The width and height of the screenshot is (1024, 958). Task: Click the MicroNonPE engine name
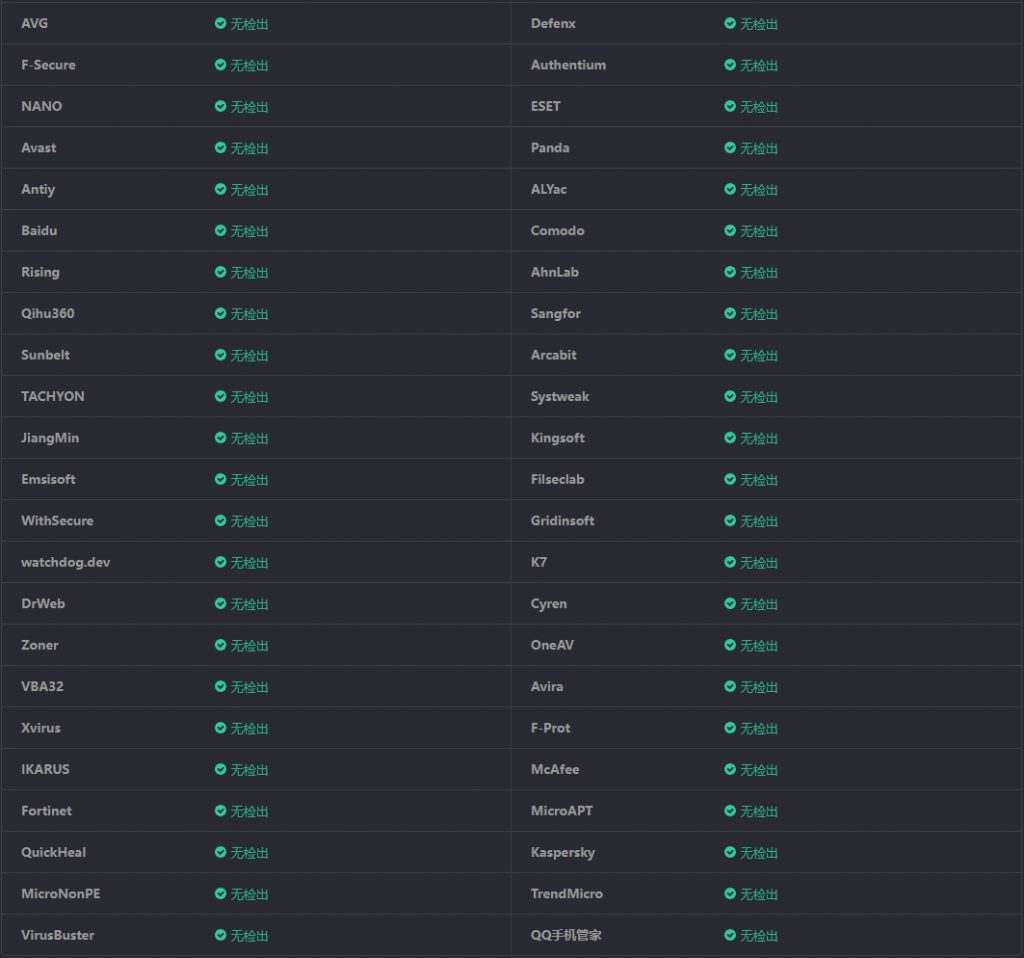60,893
